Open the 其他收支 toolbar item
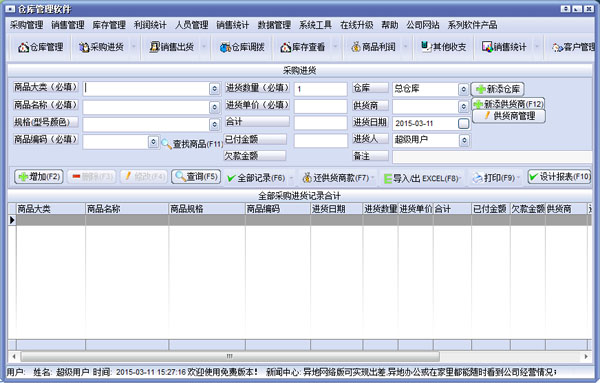 pyautogui.click(x=444, y=47)
